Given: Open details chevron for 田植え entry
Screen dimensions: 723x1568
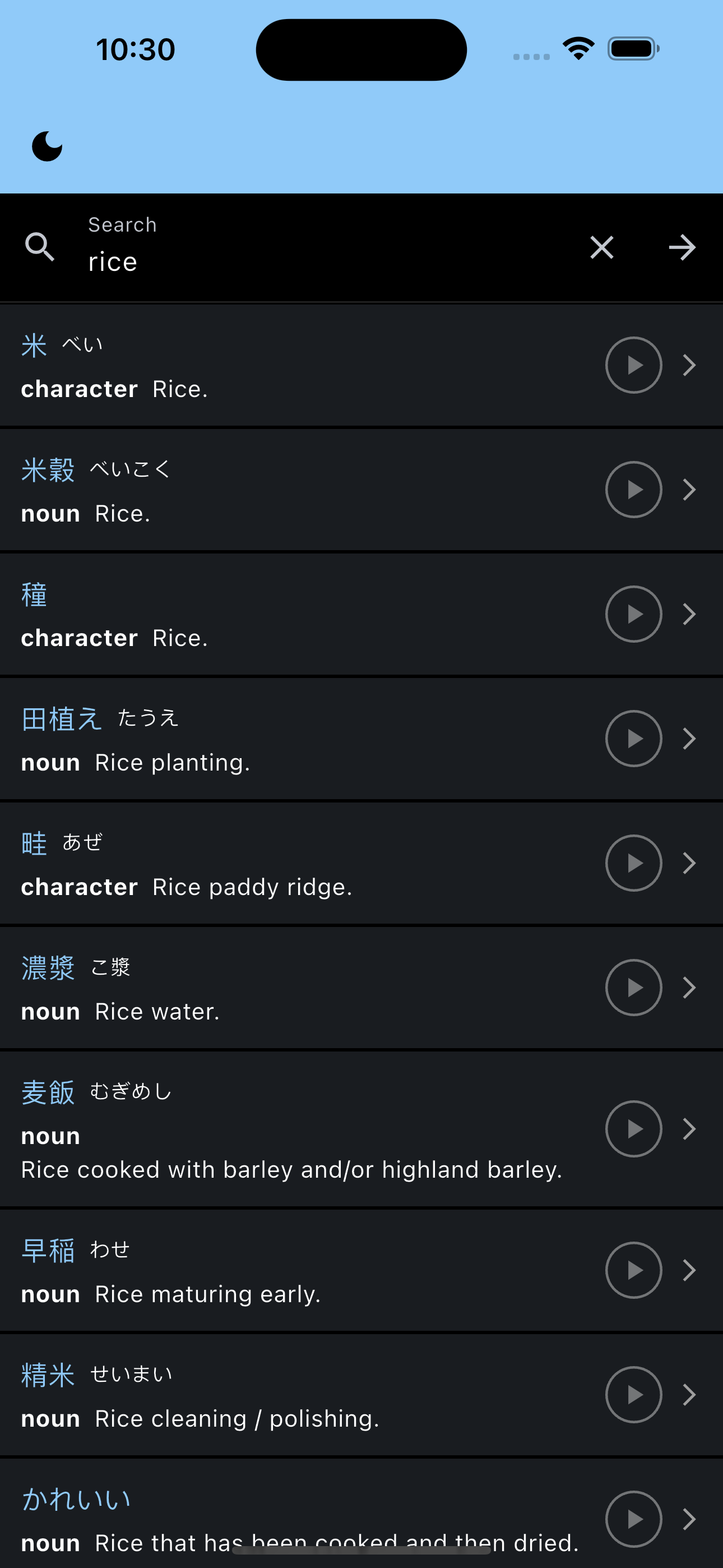Looking at the screenshot, I should click(x=689, y=739).
